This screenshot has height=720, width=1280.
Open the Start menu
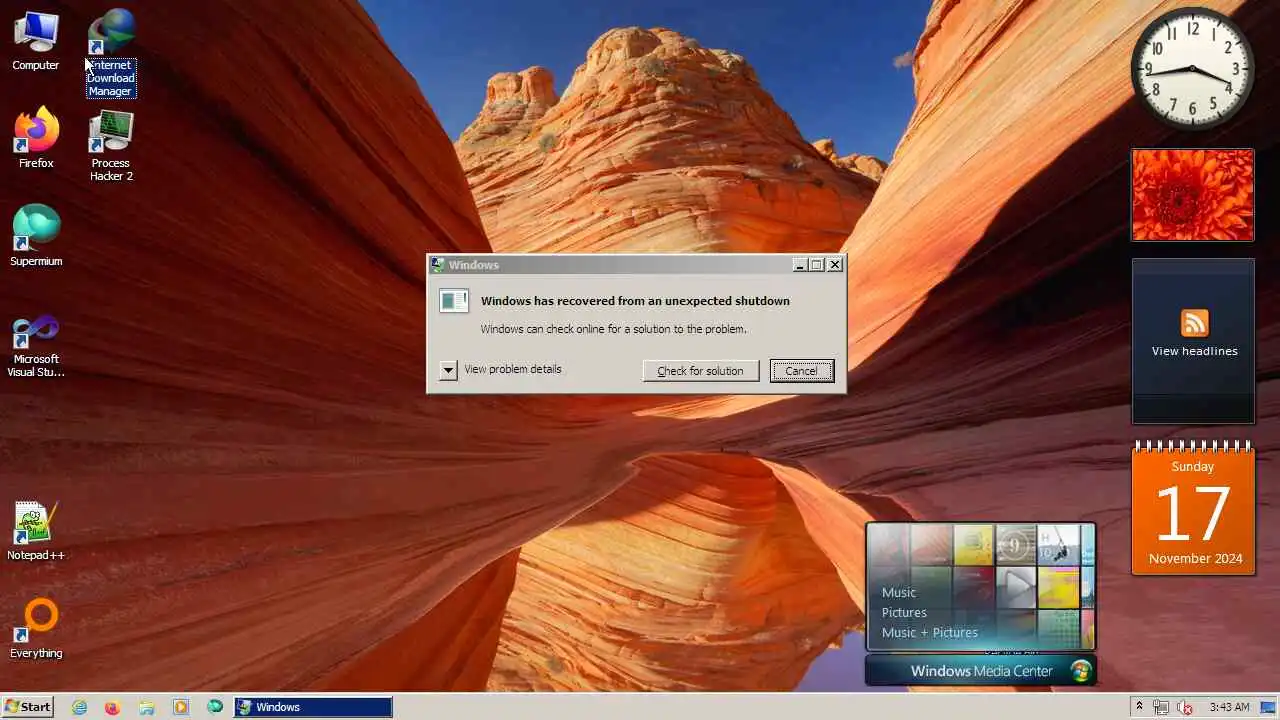click(27, 707)
